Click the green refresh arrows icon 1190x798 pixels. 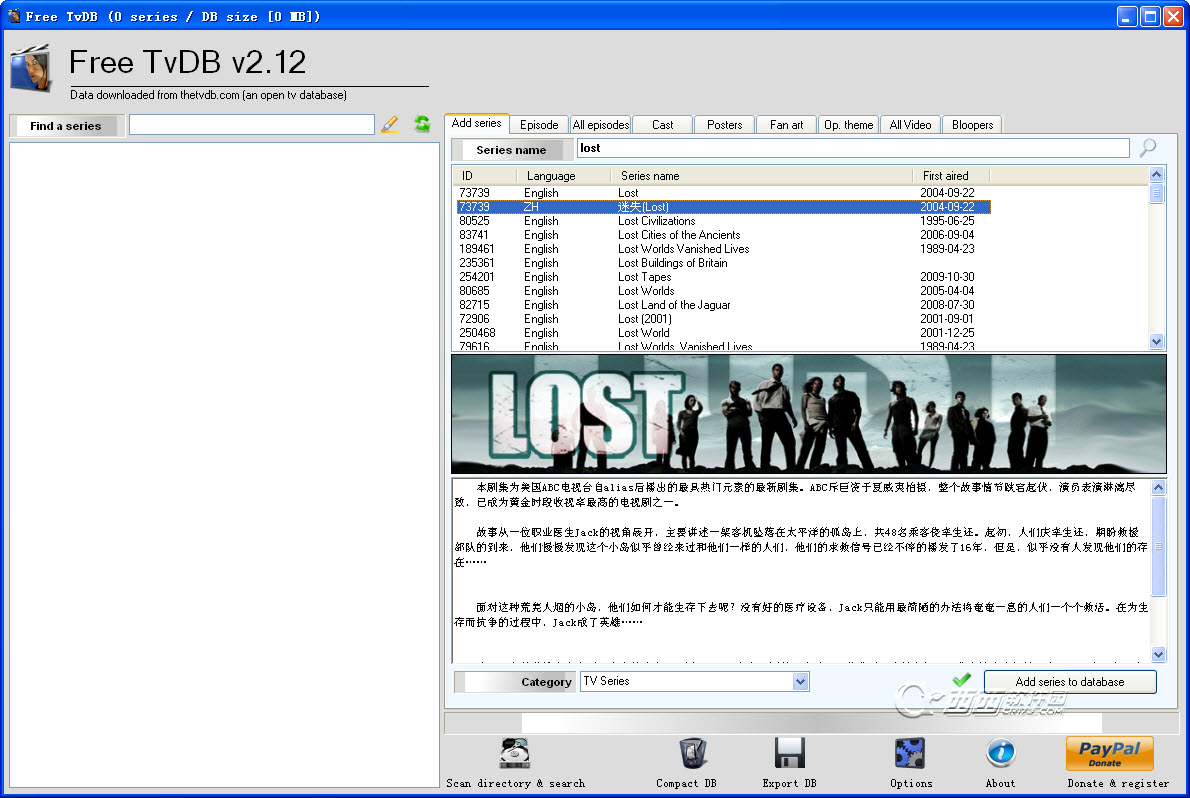pyautogui.click(x=422, y=124)
